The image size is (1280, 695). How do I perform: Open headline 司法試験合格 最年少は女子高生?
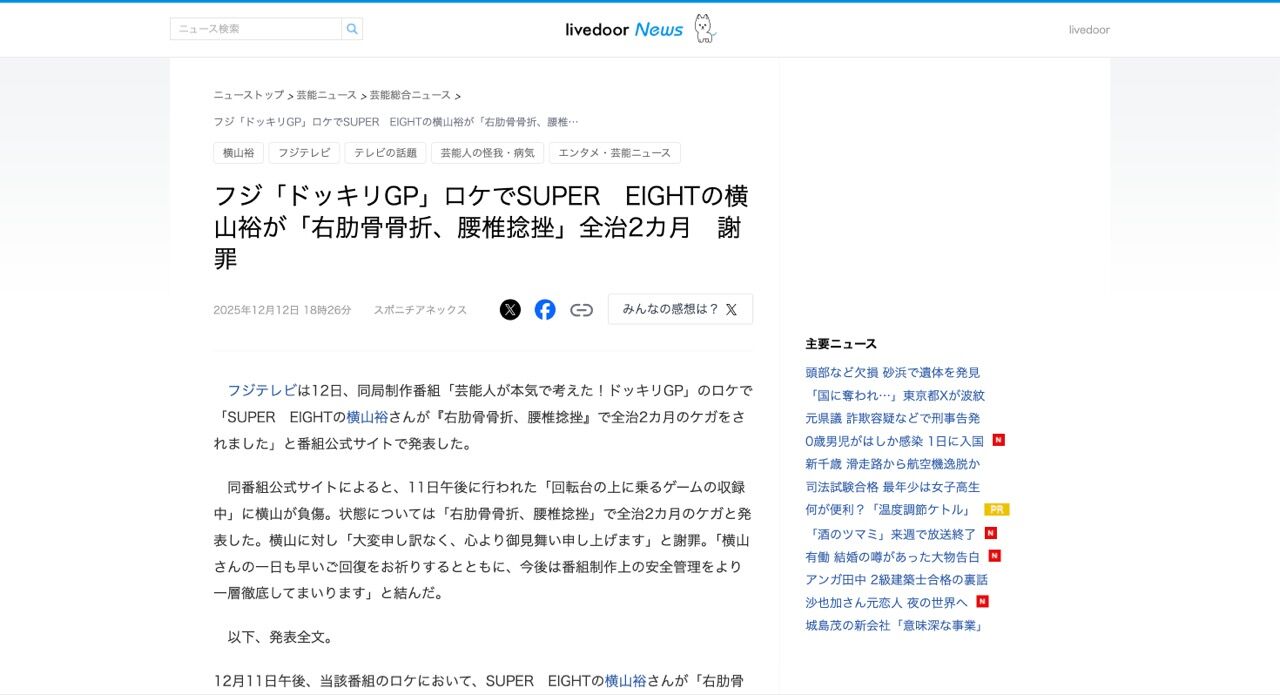point(893,487)
